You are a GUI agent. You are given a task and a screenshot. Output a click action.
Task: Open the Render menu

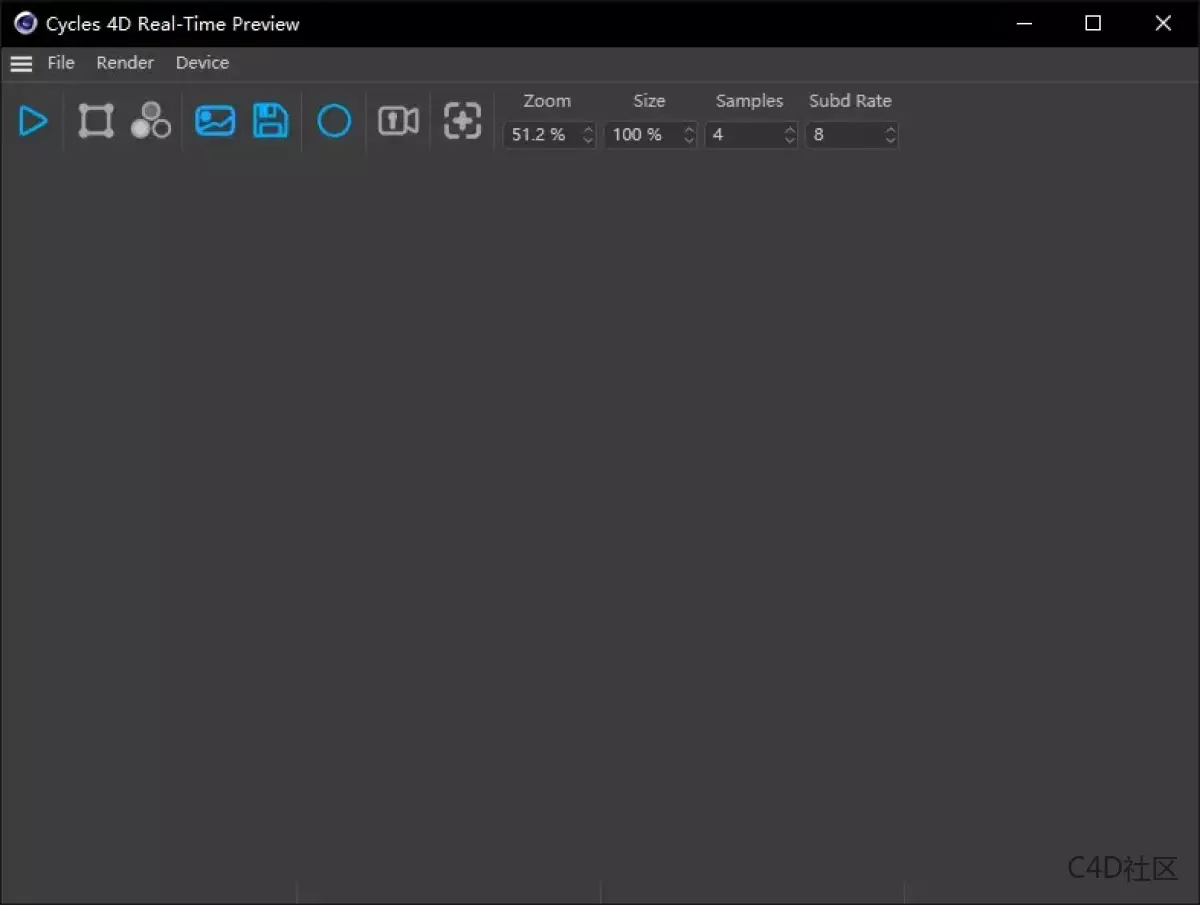(124, 63)
